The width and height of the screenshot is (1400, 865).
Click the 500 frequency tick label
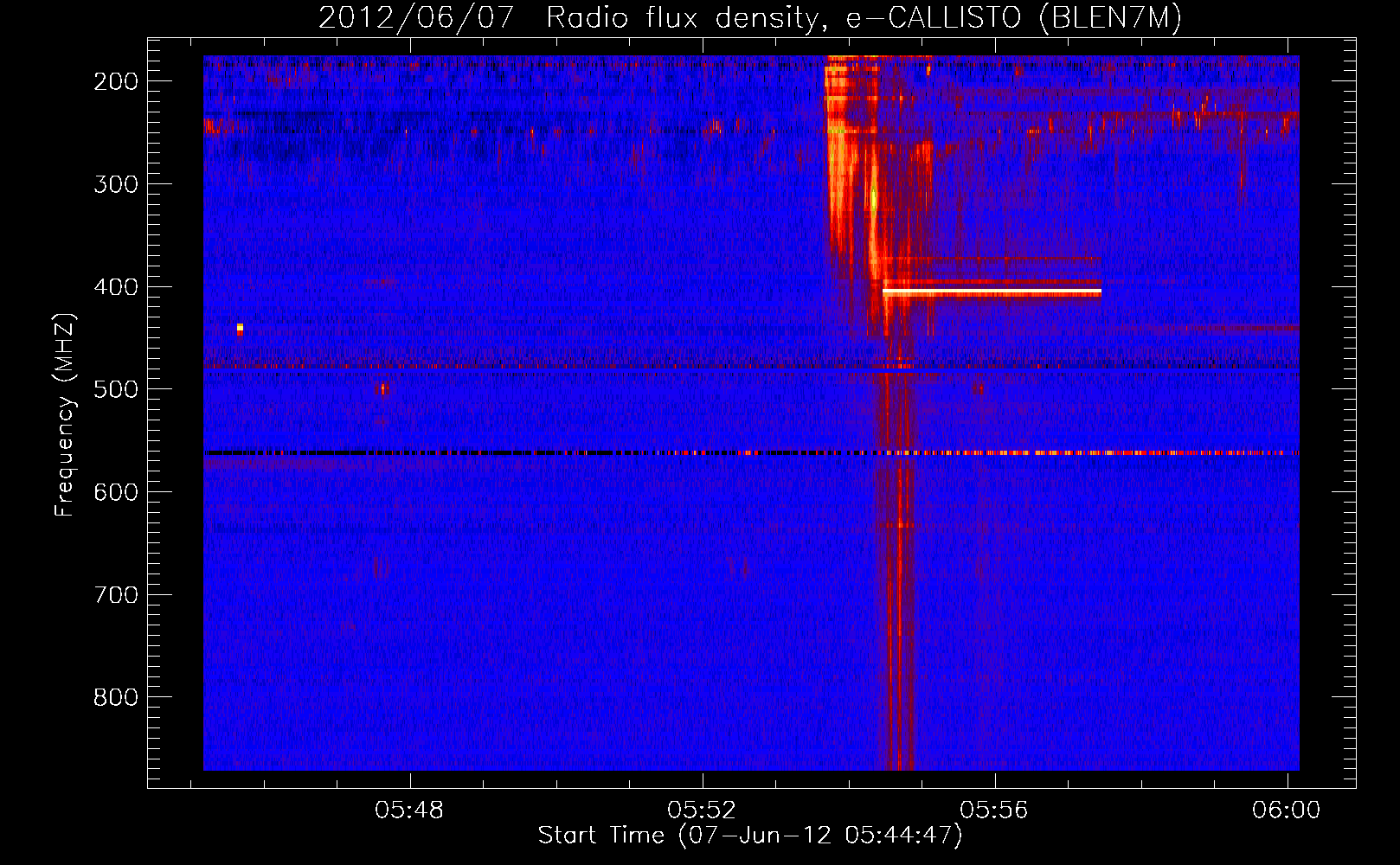pos(116,389)
